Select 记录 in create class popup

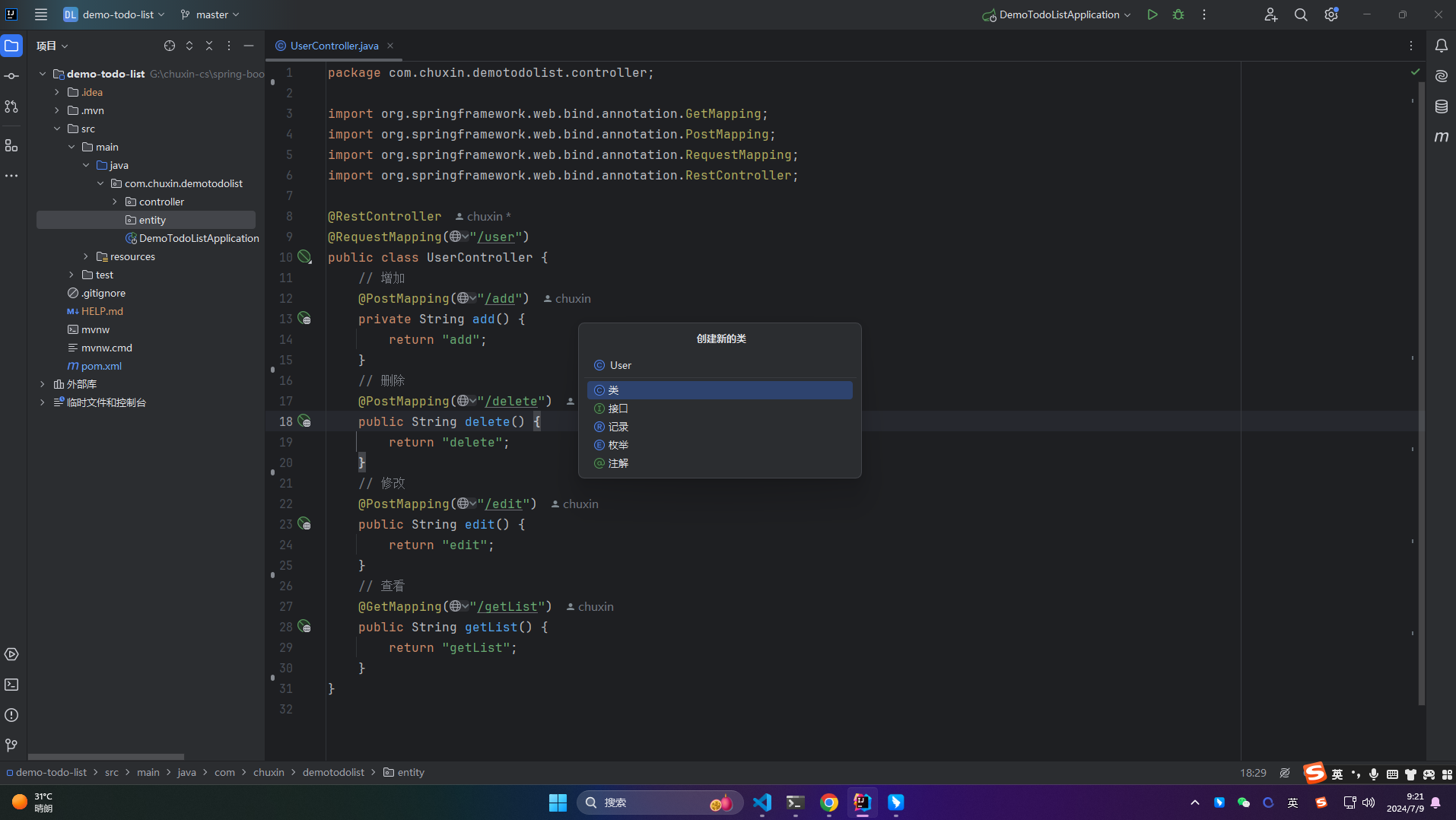[x=720, y=427]
